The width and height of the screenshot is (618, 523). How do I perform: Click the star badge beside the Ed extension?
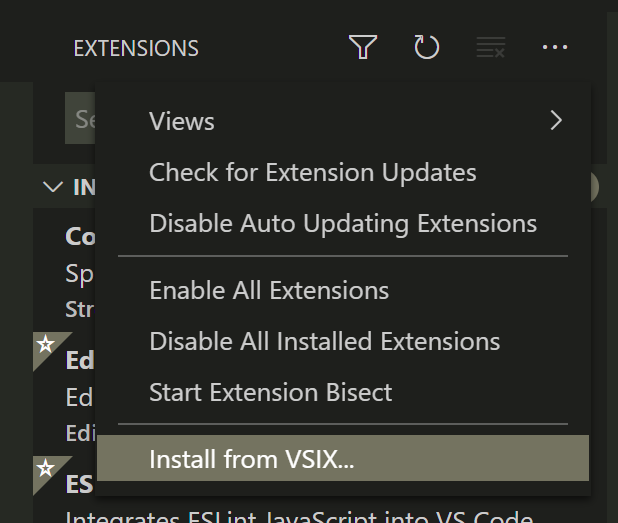coord(45,344)
